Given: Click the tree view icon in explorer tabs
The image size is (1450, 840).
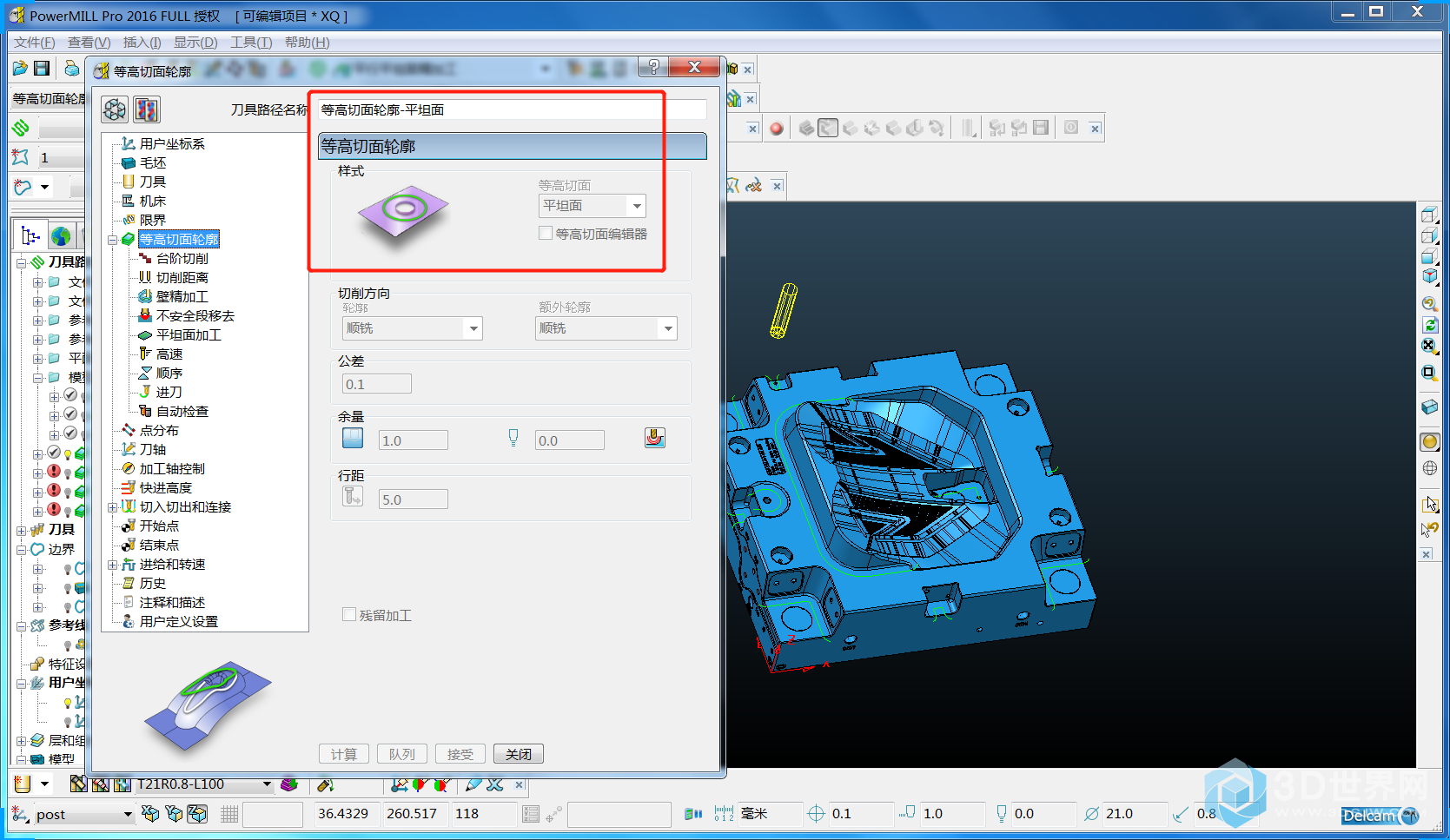Looking at the screenshot, I should click(x=30, y=236).
